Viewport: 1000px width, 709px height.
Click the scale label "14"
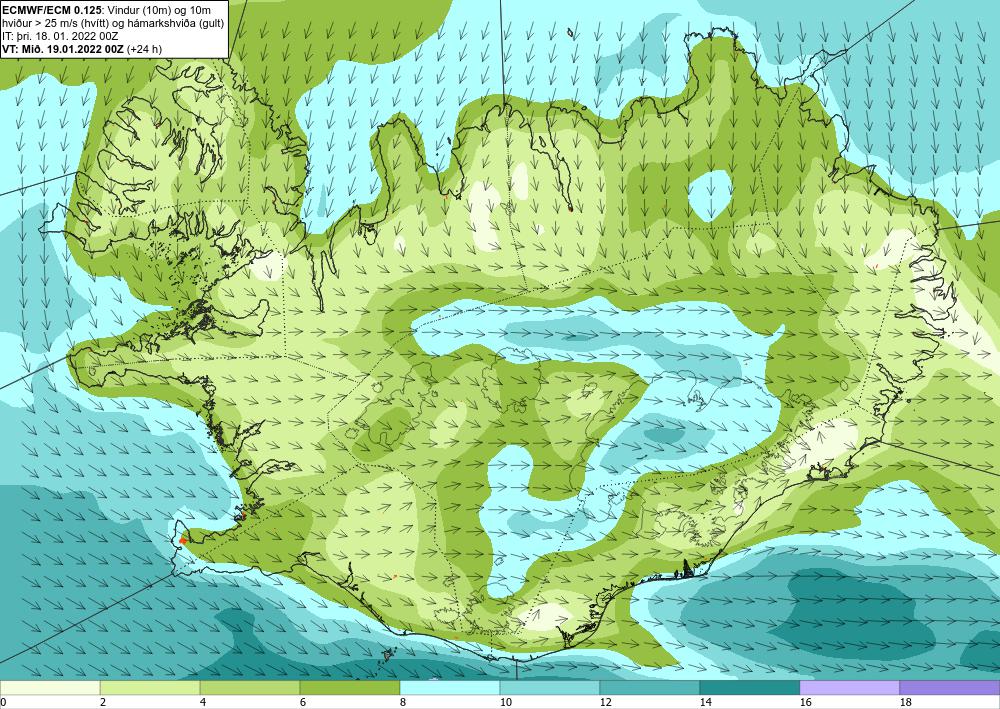[705, 703]
